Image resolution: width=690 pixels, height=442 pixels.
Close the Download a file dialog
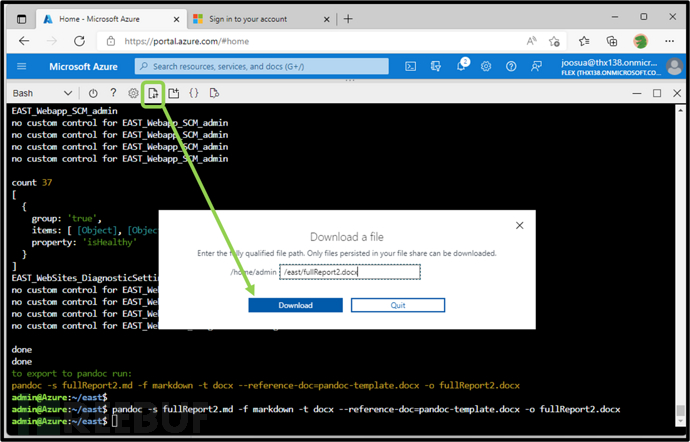pos(521,226)
